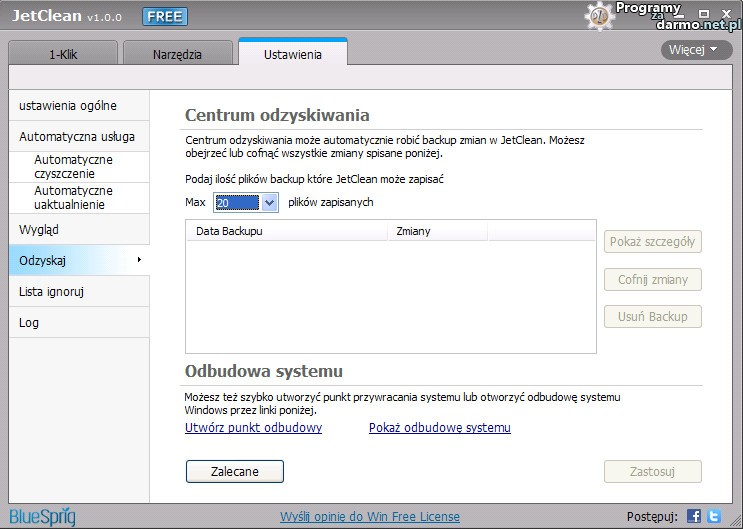Switch to the 1-Klik tab
Image resolution: width=743 pixels, height=529 pixels.
[x=64, y=55]
